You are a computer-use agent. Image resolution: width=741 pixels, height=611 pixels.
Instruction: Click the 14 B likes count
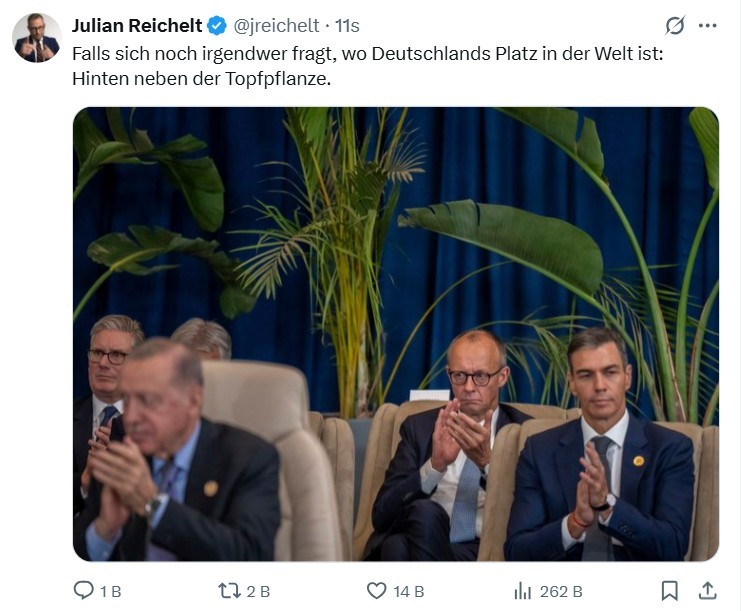(x=408, y=591)
